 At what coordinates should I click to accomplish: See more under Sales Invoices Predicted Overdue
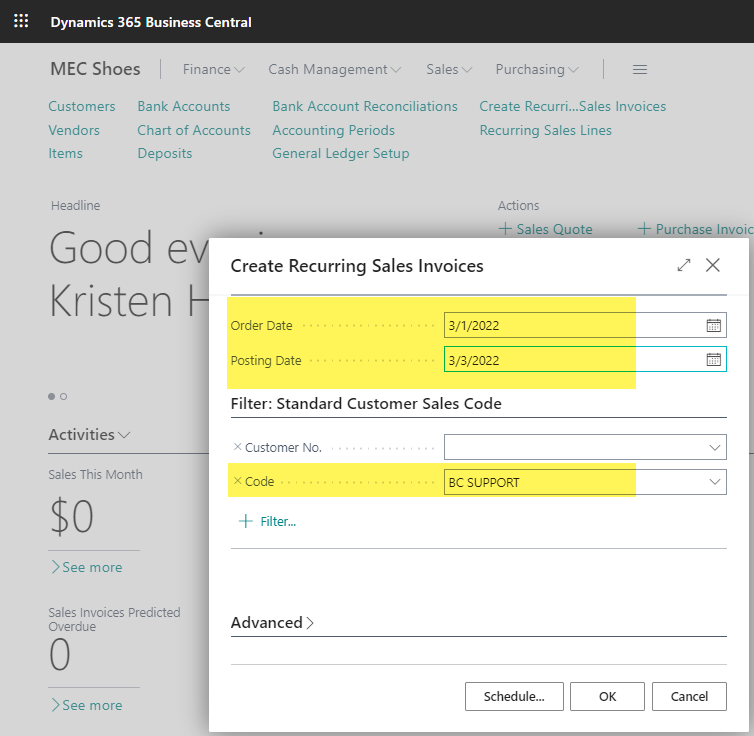[x=87, y=705]
